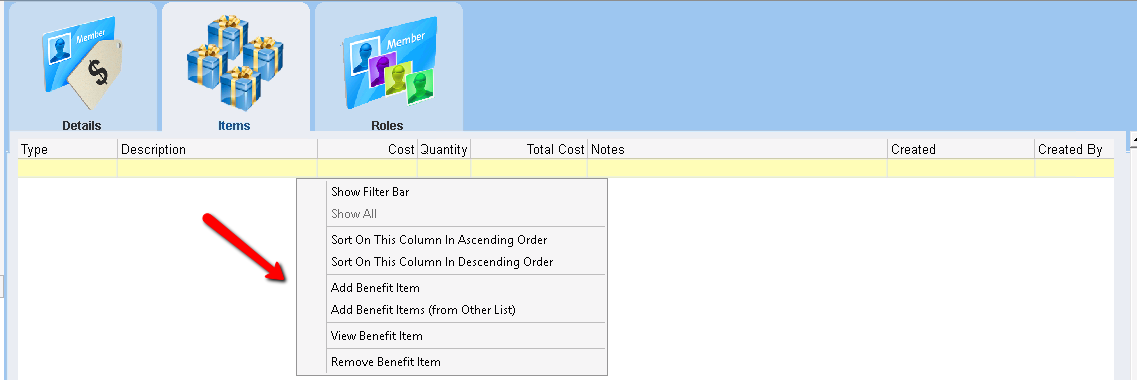The height and width of the screenshot is (380, 1137).
Task: Choose Add Benefit Items (from Other List)
Action: tap(423, 310)
